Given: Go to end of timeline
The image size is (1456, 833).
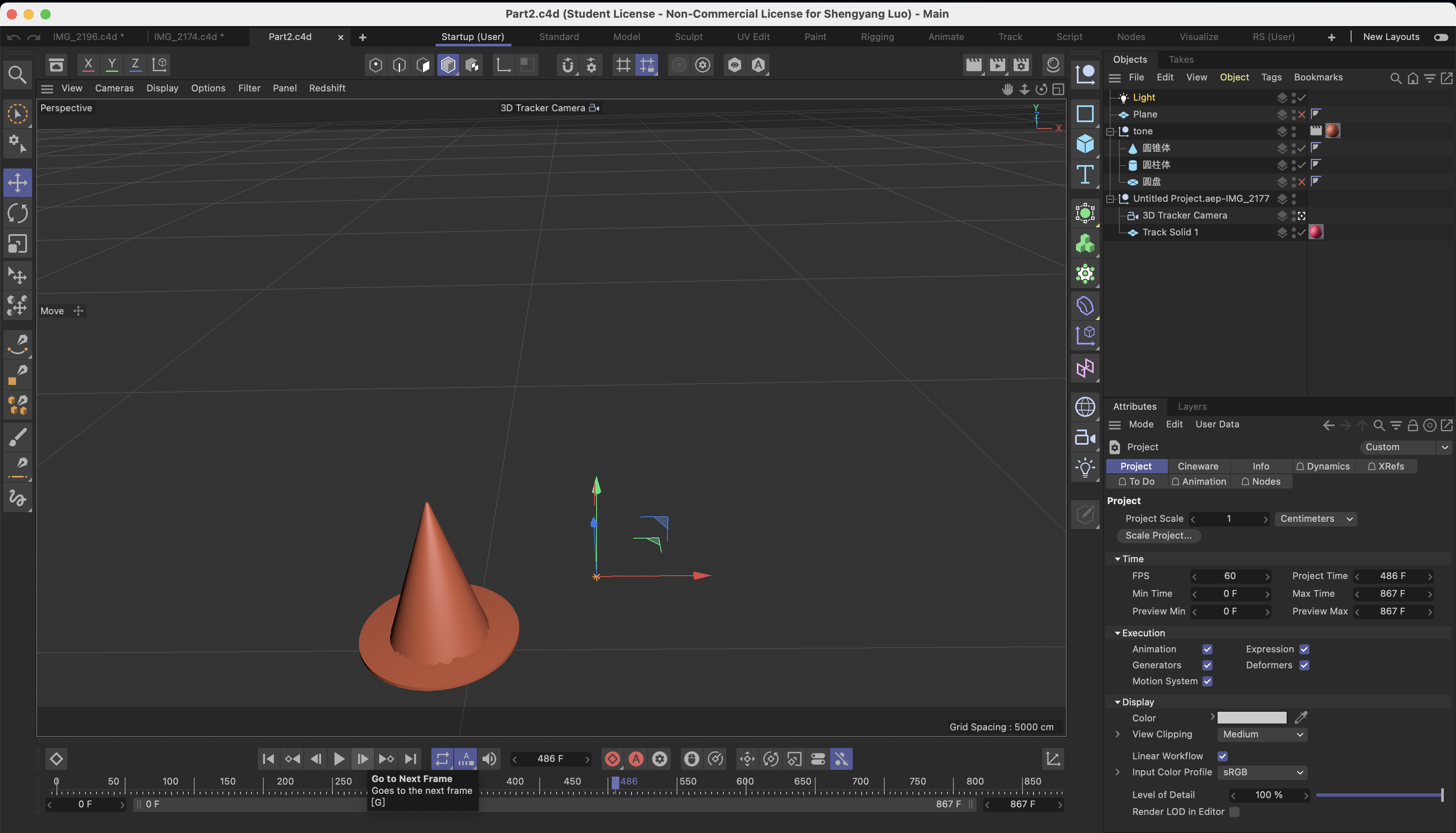Looking at the screenshot, I should (x=410, y=758).
